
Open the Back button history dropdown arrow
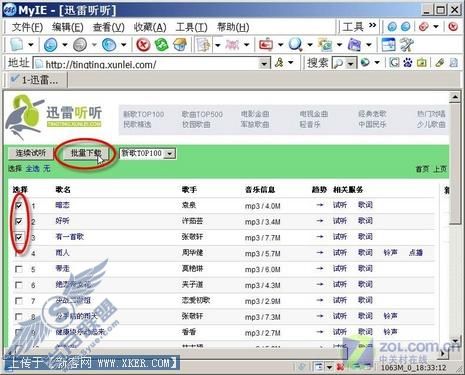(65, 45)
